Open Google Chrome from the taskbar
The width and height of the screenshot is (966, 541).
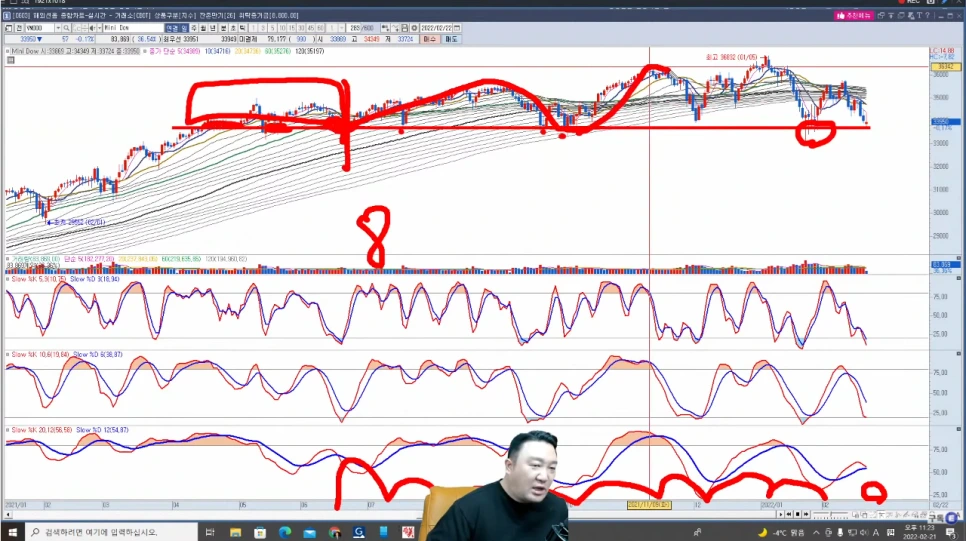[334, 532]
